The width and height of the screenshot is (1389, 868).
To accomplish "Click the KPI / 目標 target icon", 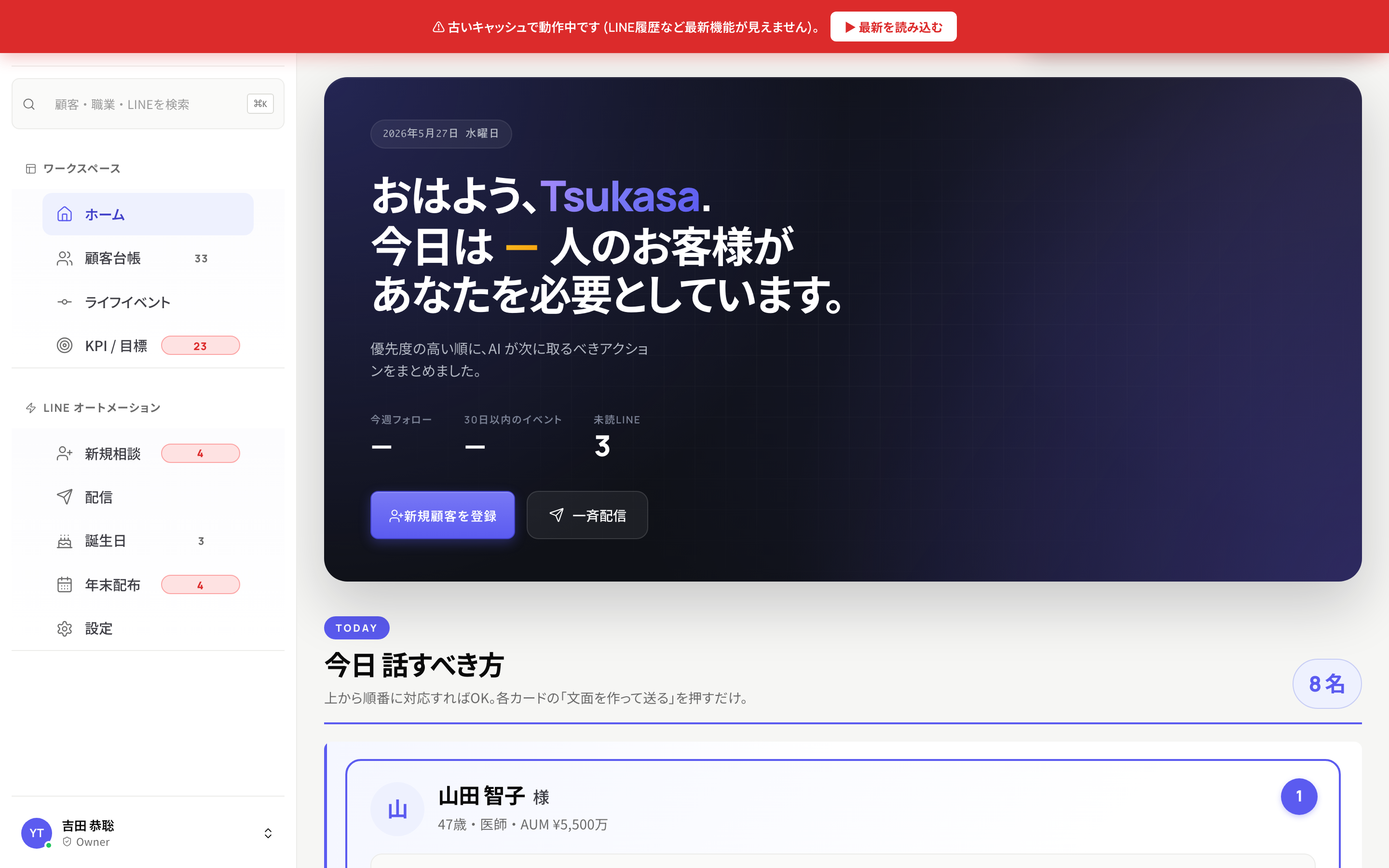I will (x=64, y=346).
